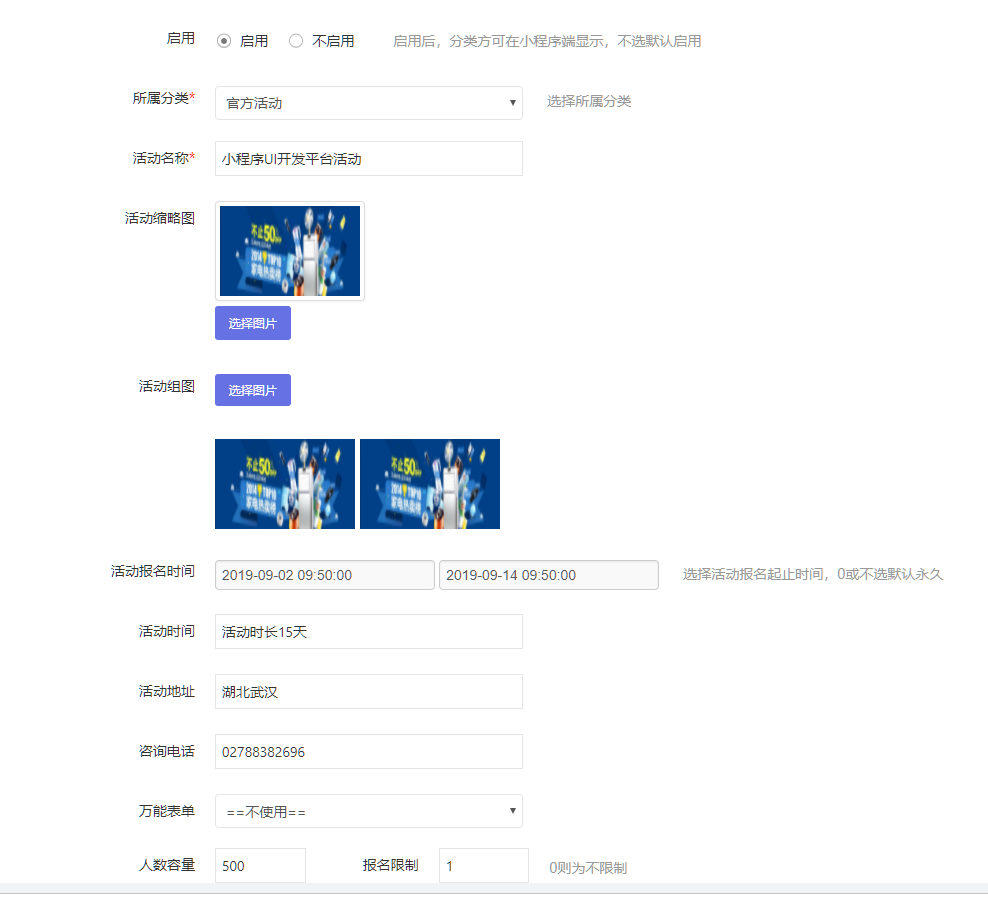Click the 咨询电话 field 02788382696
The height and width of the screenshot is (897, 988).
click(369, 751)
